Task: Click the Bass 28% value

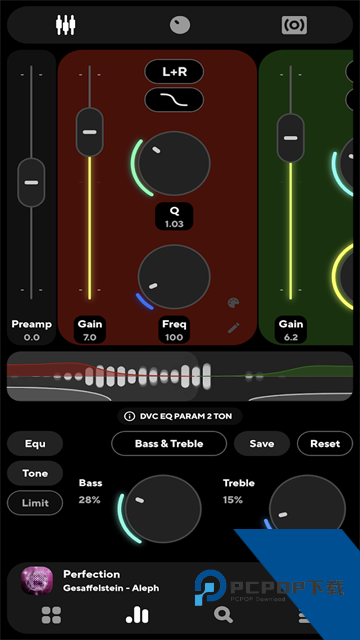Action: (89, 500)
